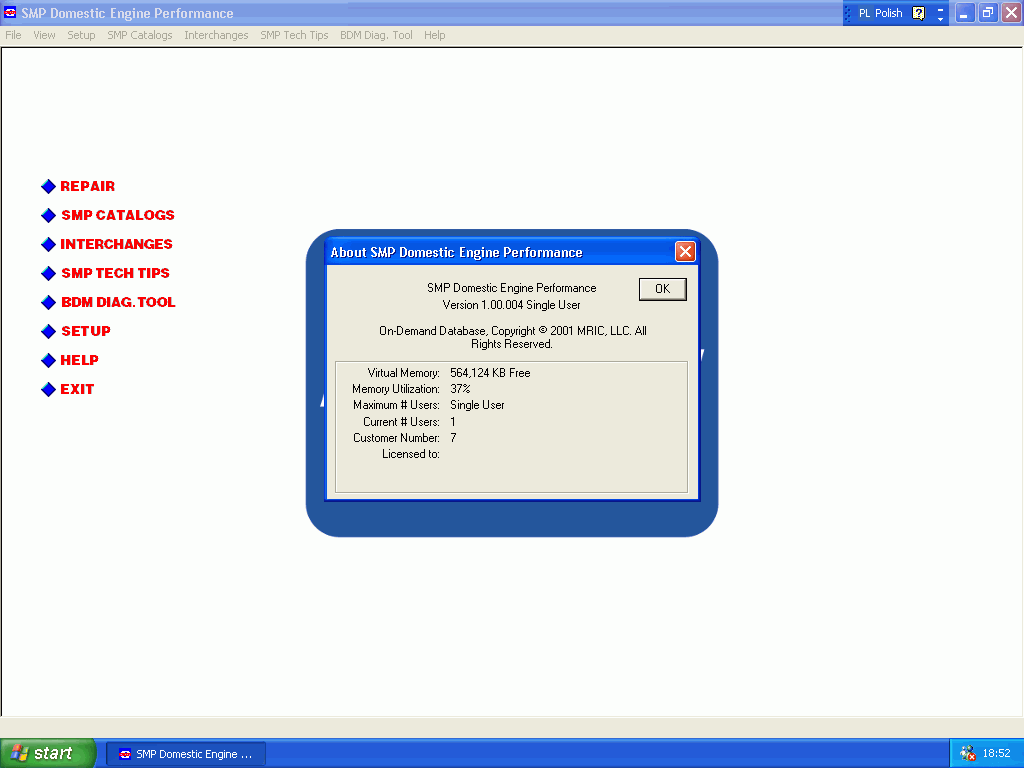Screen dimensions: 1024x768
Task: Click the blue diamond beside SETUP
Action: click(48, 332)
